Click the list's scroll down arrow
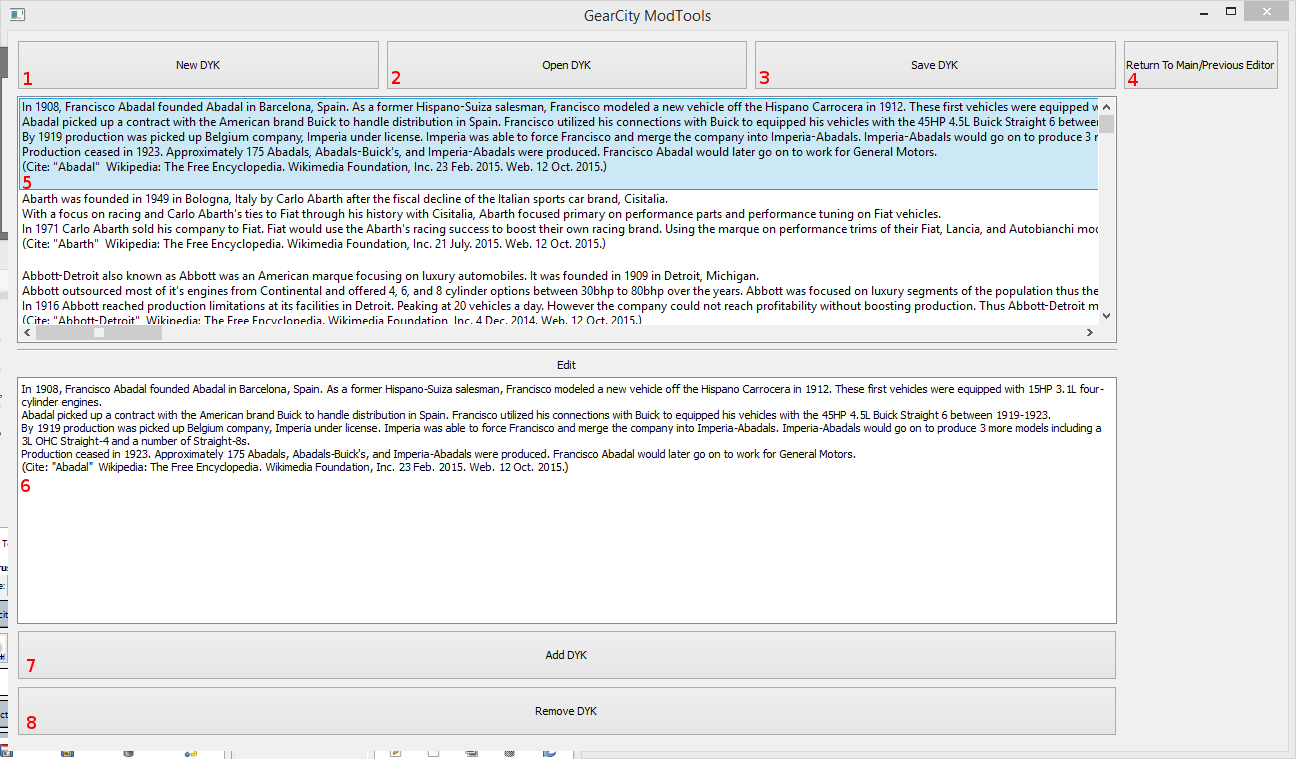 (1106, 315)
